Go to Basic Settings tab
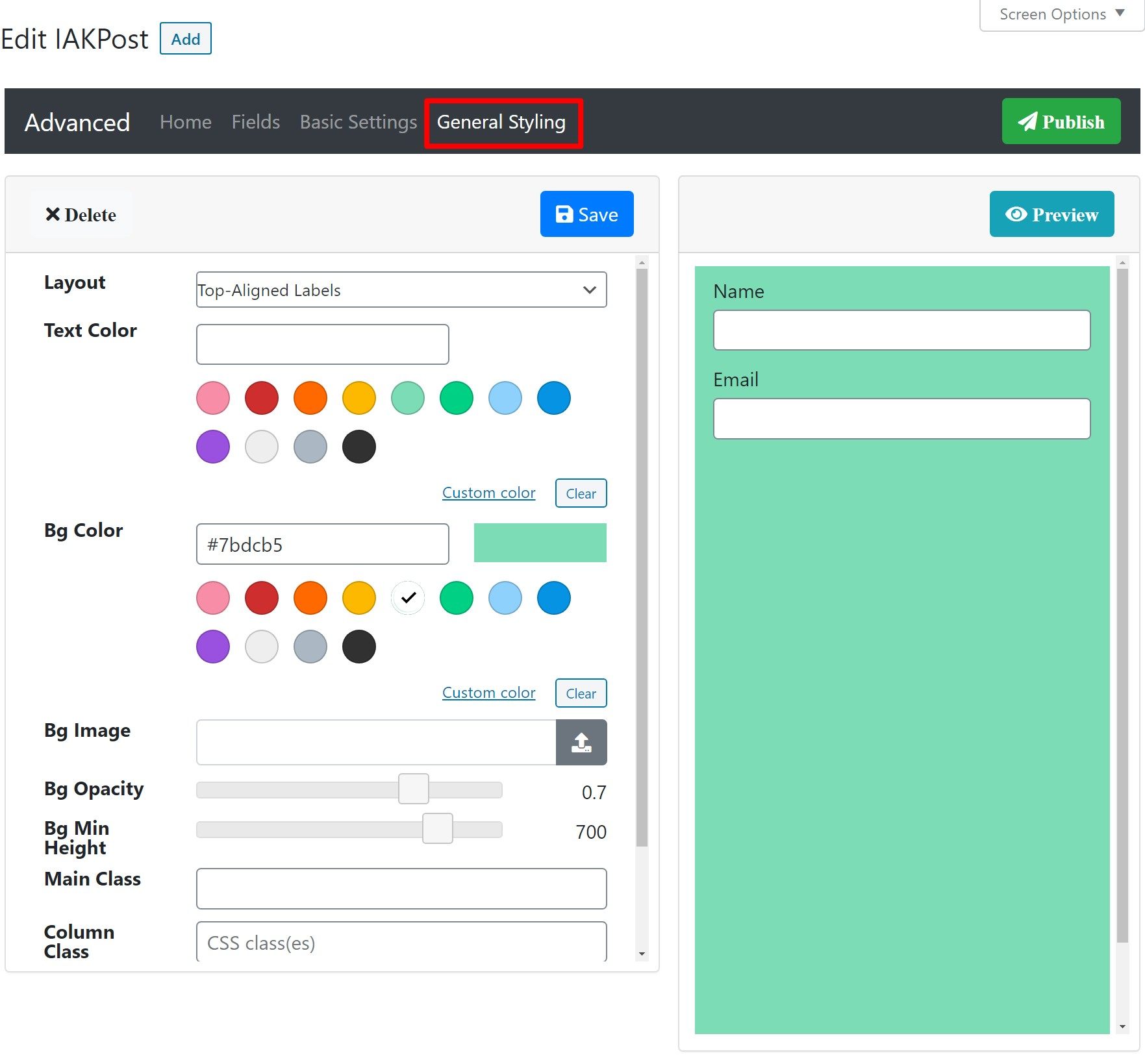Screen dimensions: 1145x1064 point(359,121)
